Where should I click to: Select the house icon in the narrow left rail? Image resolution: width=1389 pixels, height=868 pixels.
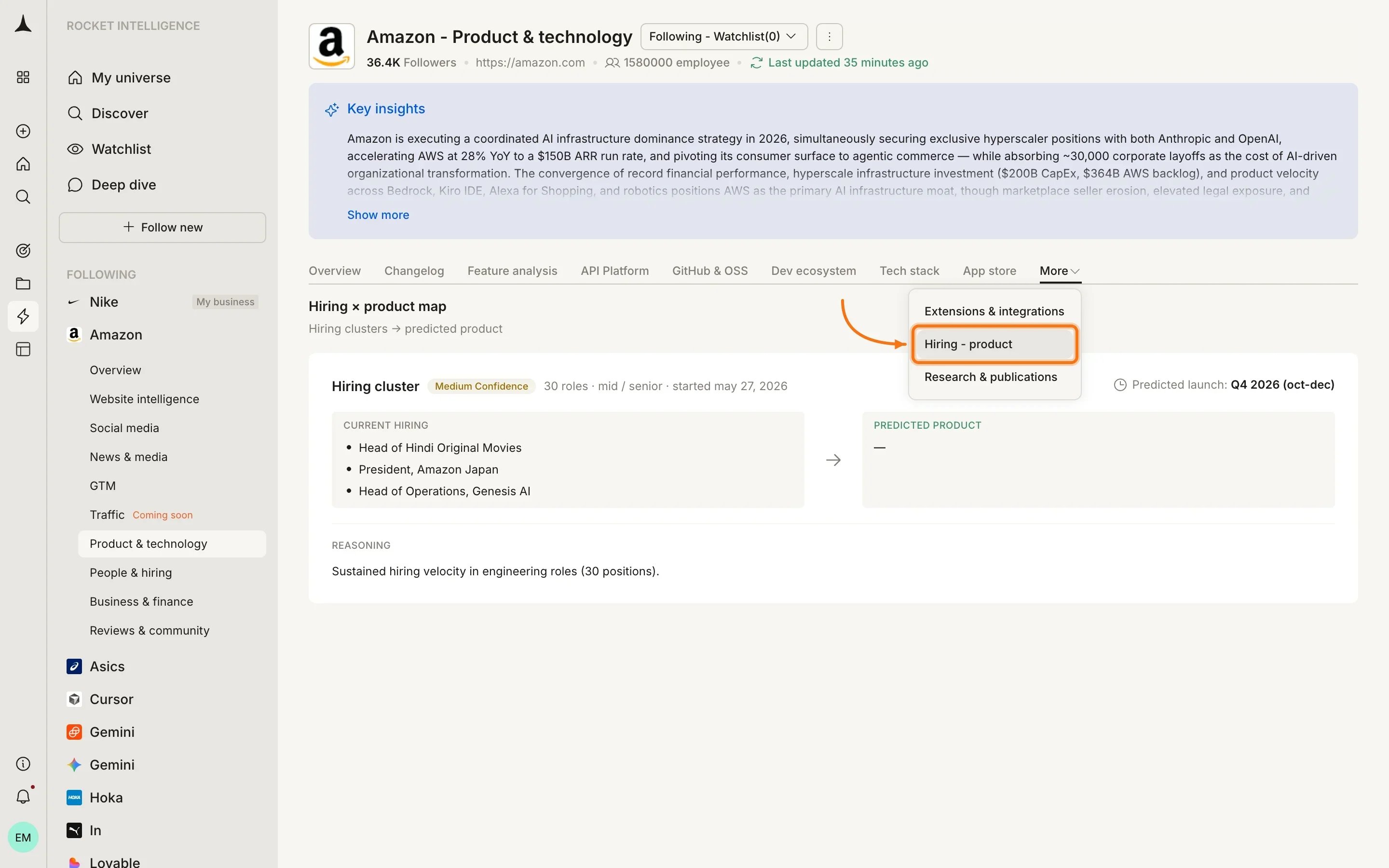[23, 164]
